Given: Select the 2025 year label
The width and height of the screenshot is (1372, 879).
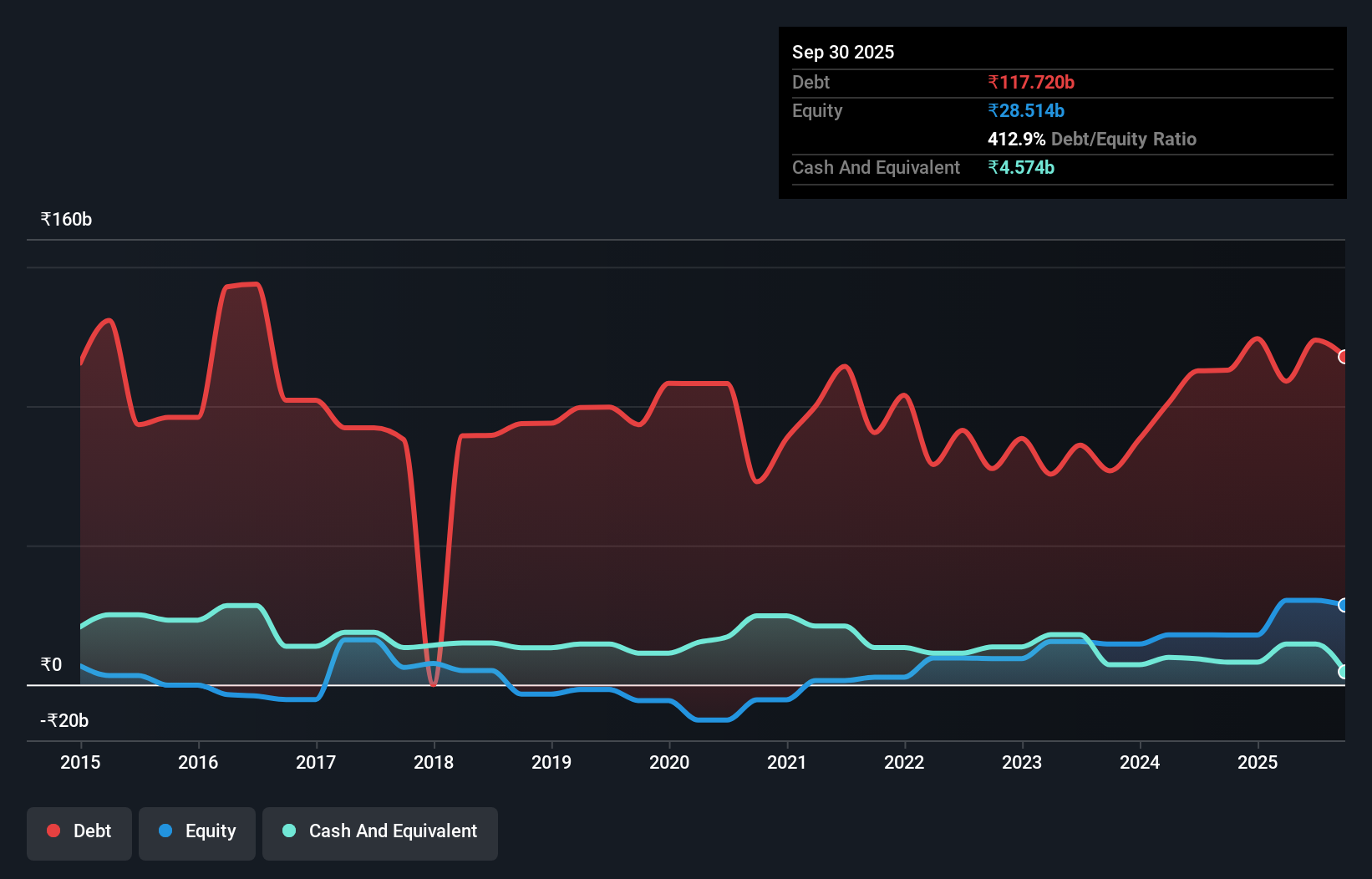Looking at the screenshot, I should click(1258, 762).
